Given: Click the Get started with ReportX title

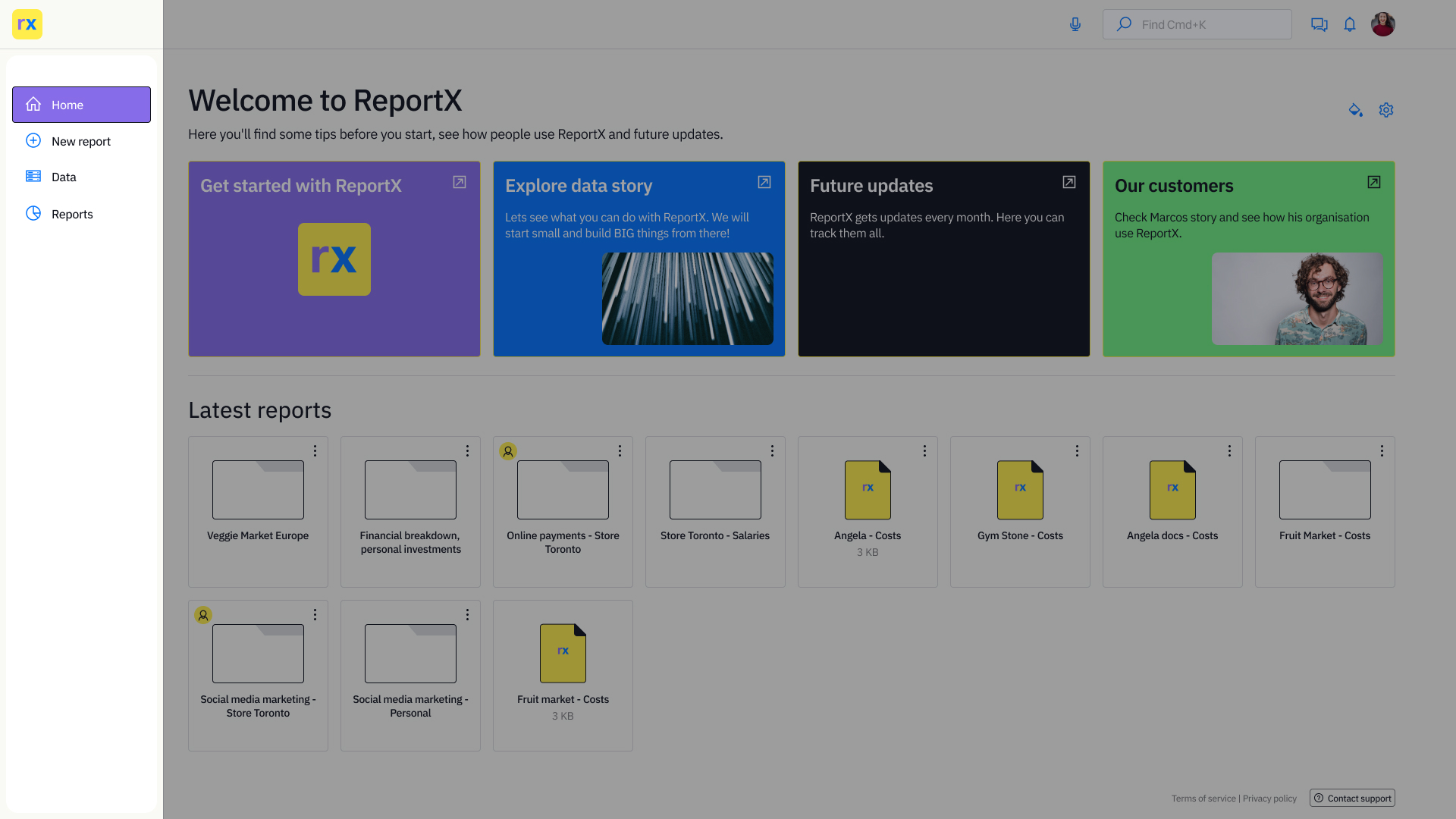Looking at the screenshot, I should tap(301, 186).
